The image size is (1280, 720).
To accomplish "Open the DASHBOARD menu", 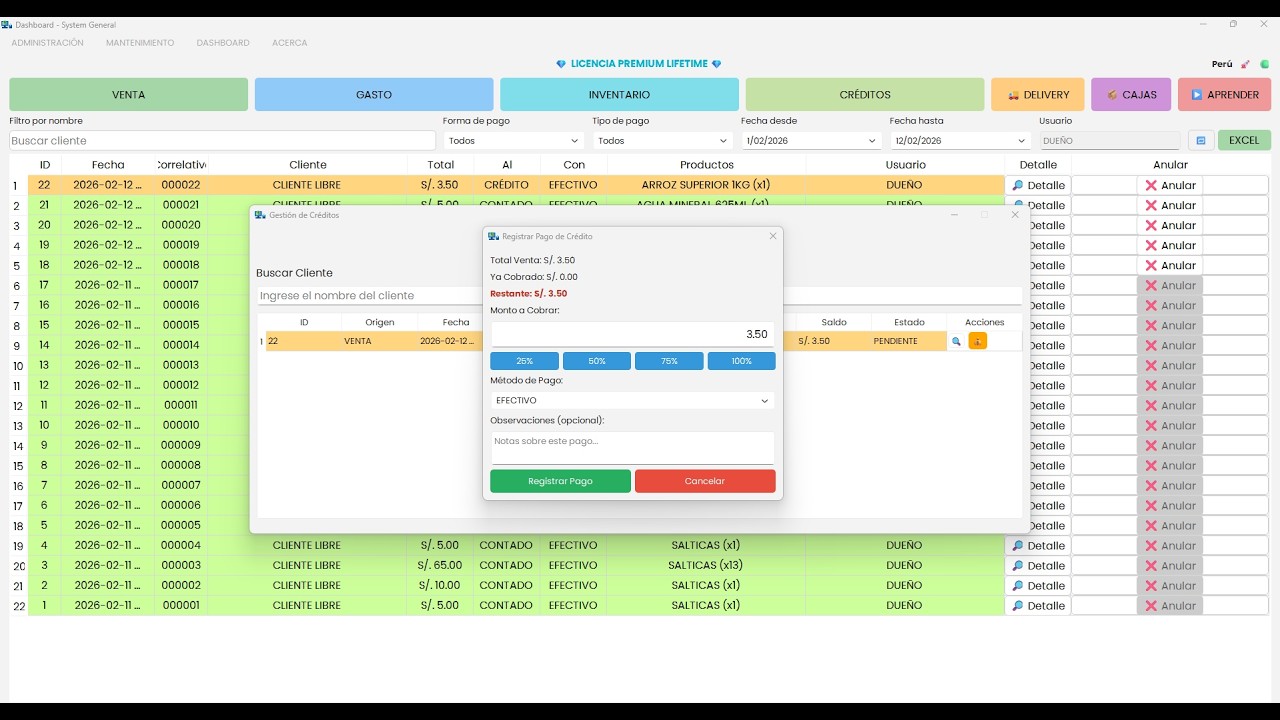I will click(x=223, y=43).
